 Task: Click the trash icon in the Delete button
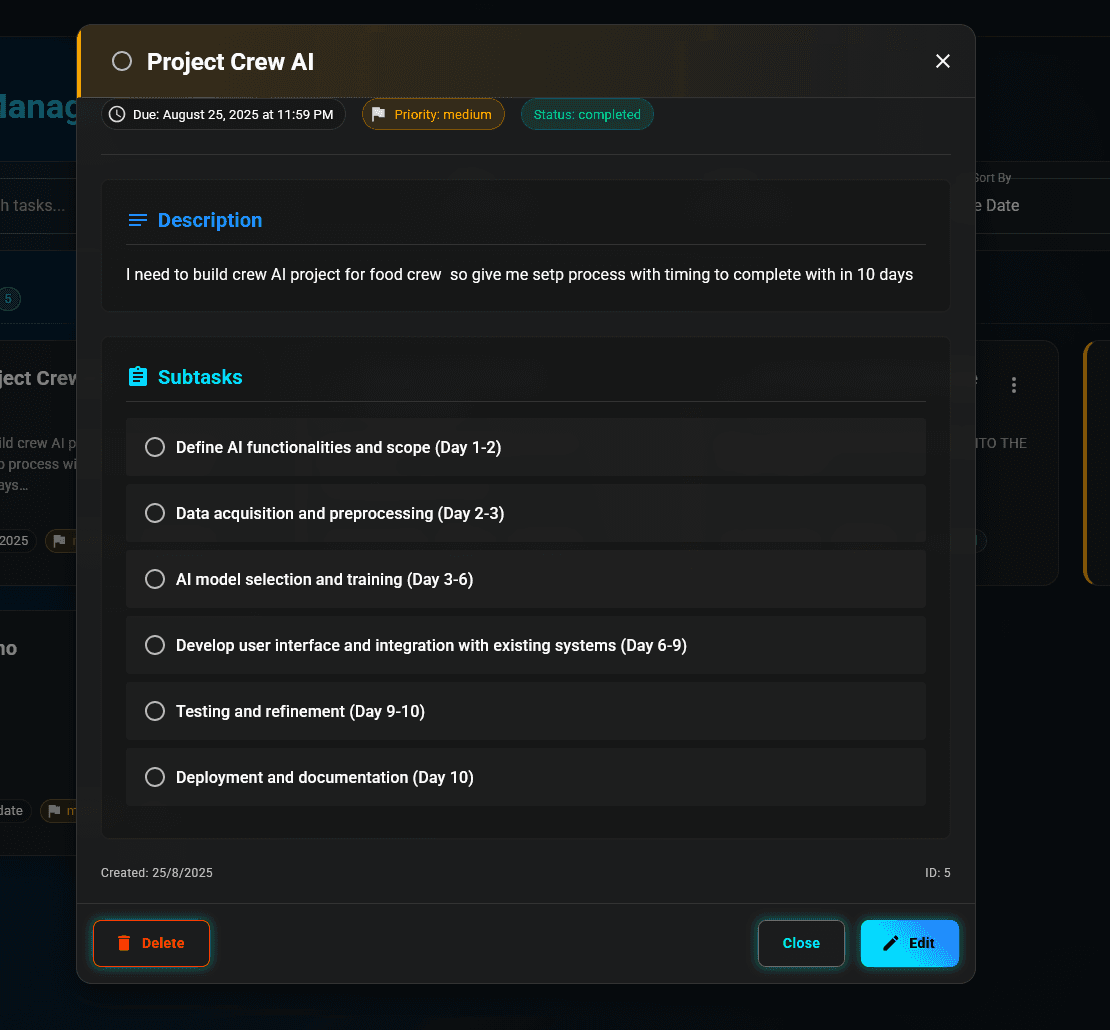pyautogui.click(x=123, y=943)
